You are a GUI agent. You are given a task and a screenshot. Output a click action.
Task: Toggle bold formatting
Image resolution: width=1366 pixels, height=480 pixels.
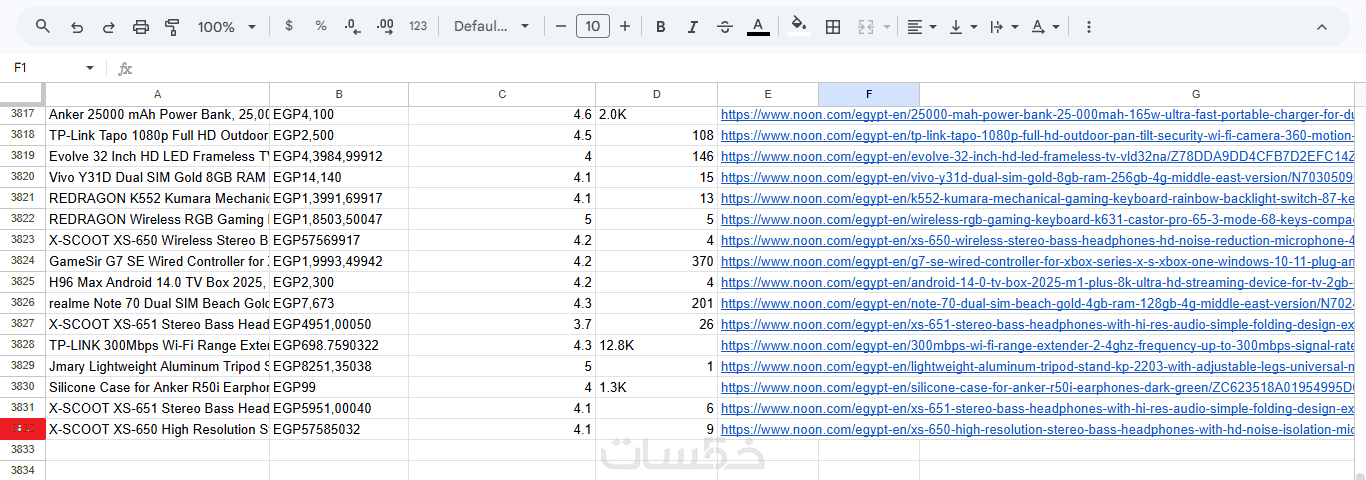click(661, 27)
